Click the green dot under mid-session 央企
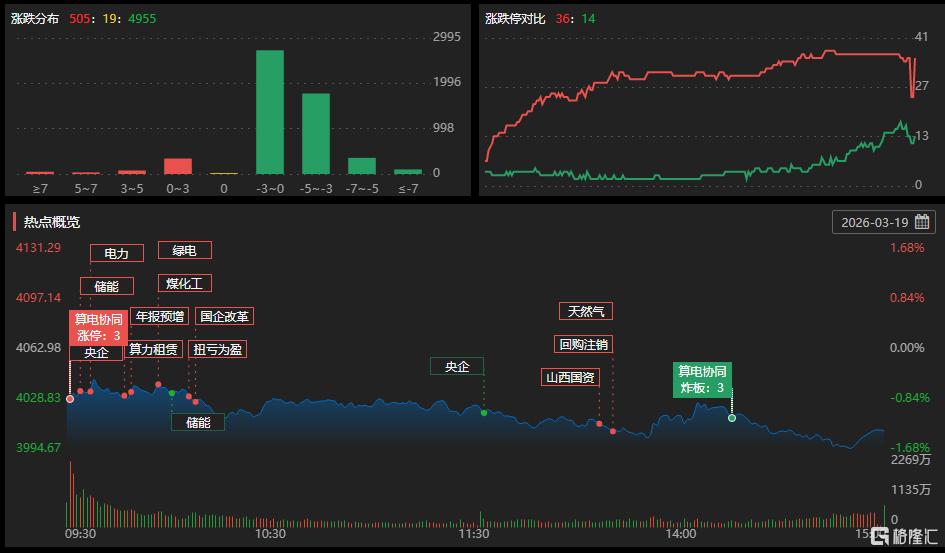This screenshot has width=945, height=553. coord(484,413)
